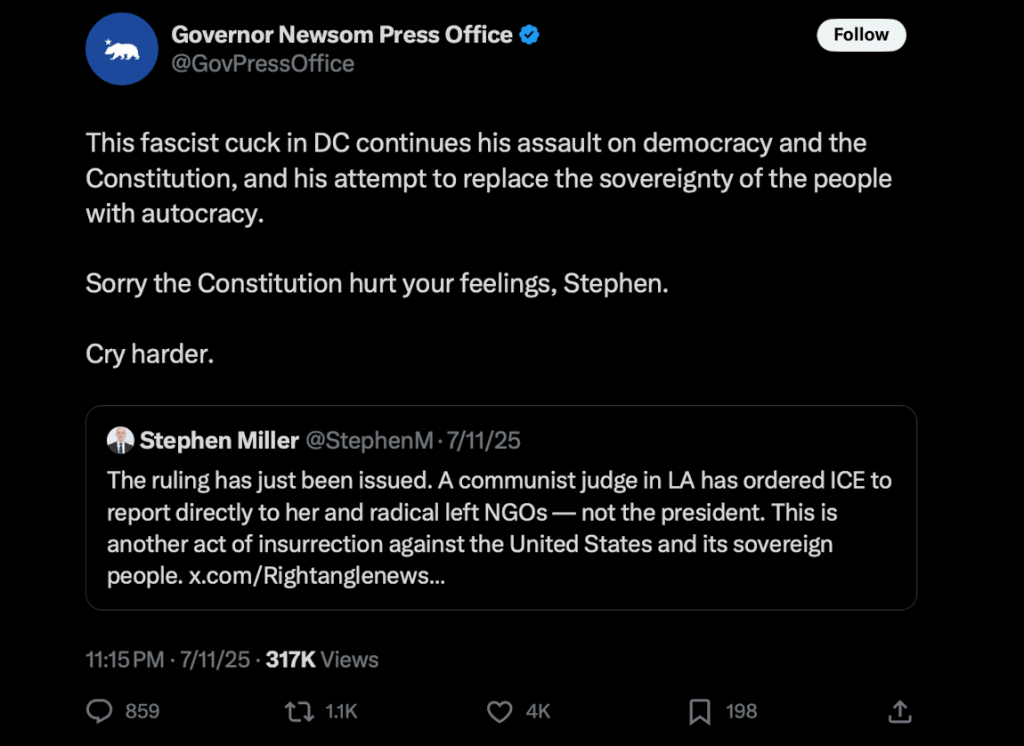This screenshot has height=746, width=1024.
Task: Click the @StephenM handle
Action: click(x=369, y=441)
